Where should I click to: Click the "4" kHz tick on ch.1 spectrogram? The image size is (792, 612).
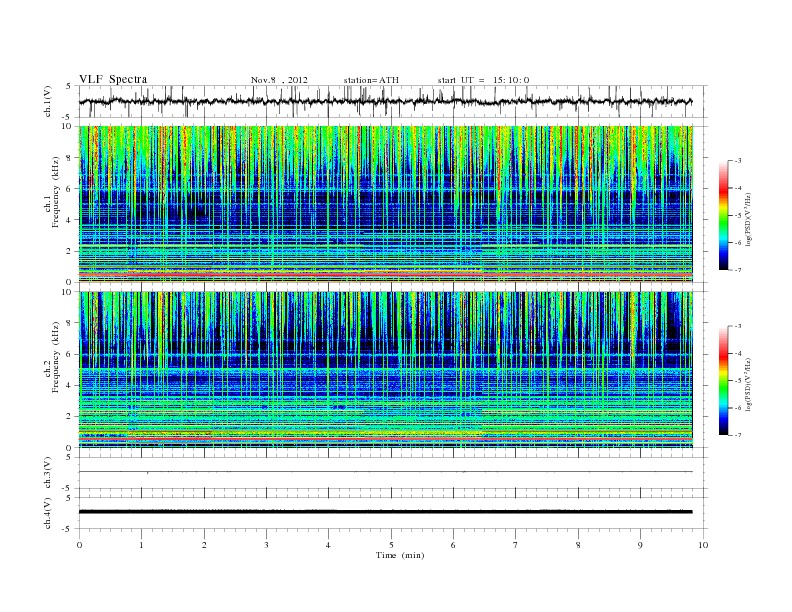(x=69, y=220)
